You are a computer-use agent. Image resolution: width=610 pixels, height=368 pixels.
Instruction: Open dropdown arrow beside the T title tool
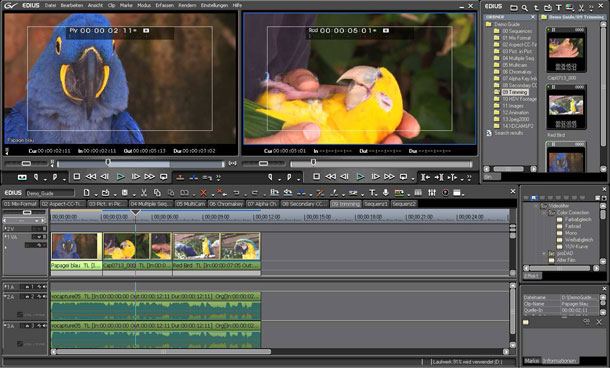coord(378,195)
